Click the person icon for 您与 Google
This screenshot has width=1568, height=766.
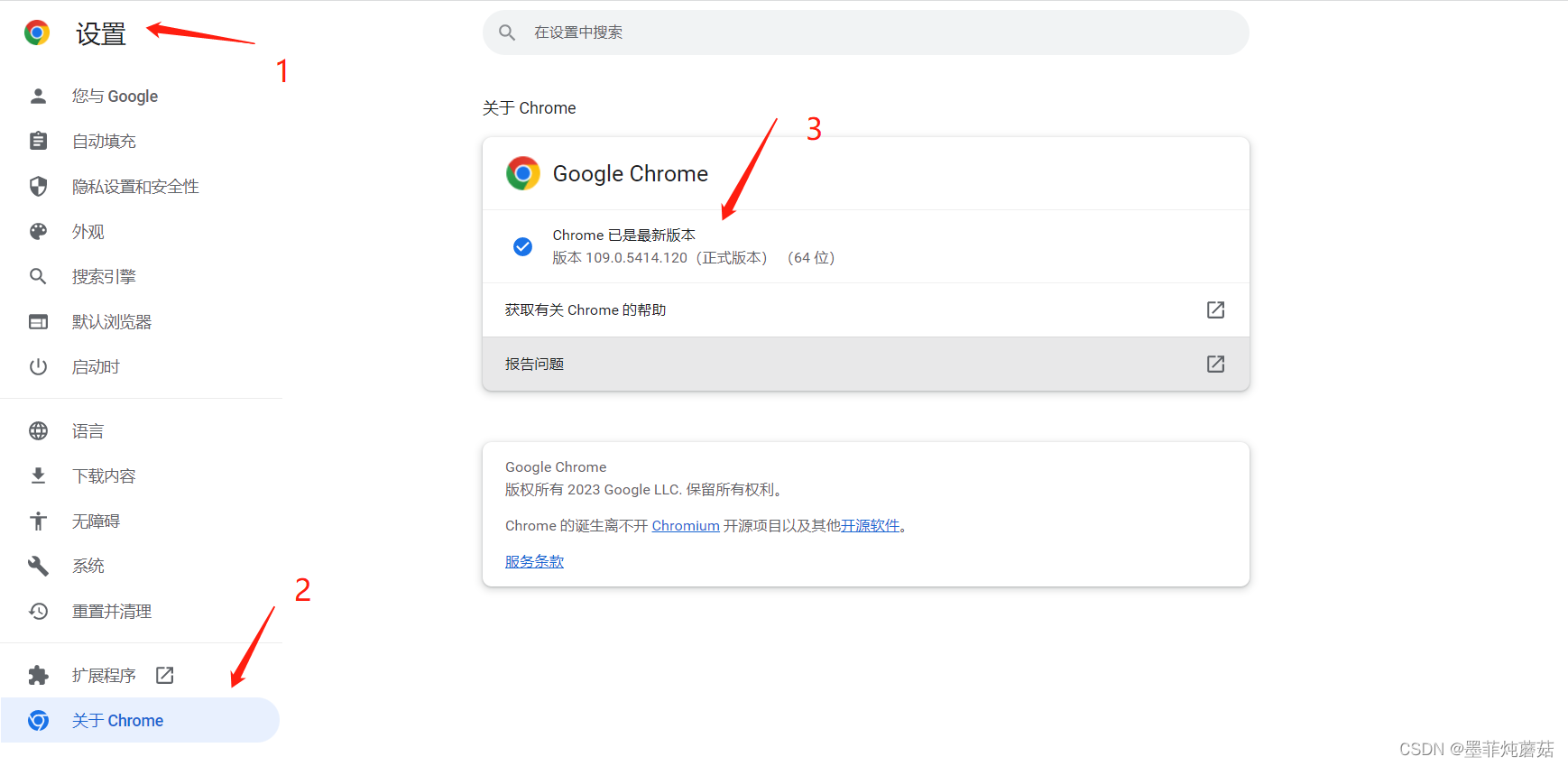click(38, 96)
